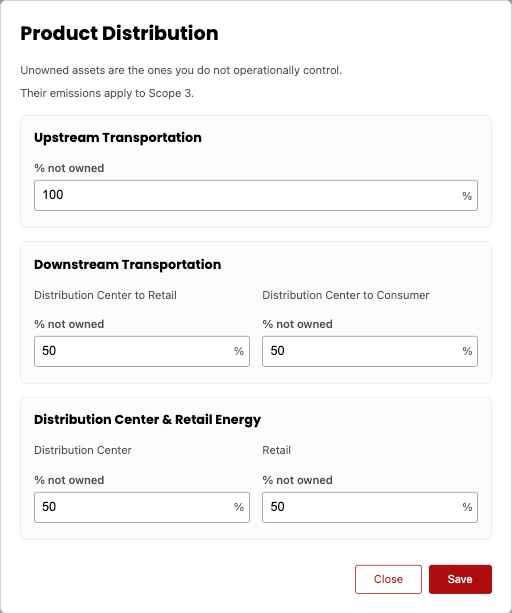Click the % symbol in Upstream Transportation field
Screen dimensions: 512x613
tap(467, 196)
